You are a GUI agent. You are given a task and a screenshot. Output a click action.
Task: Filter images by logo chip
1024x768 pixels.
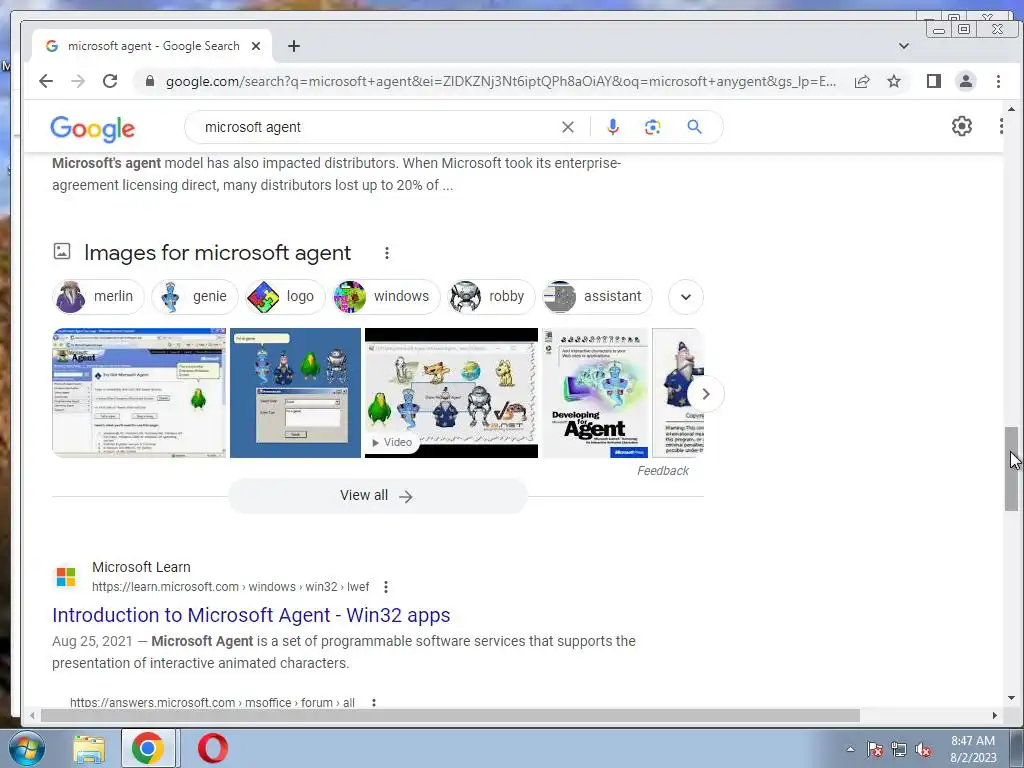(x=285, y=296)
